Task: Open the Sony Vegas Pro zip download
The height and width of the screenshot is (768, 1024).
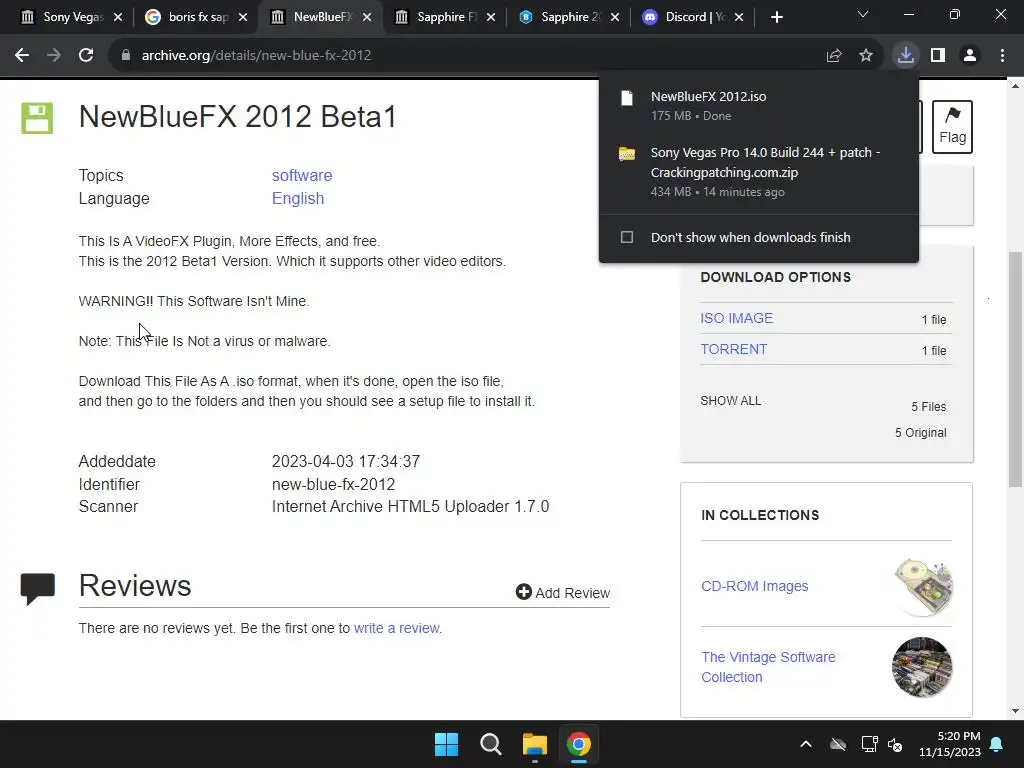Action: [x=759, y=172]
